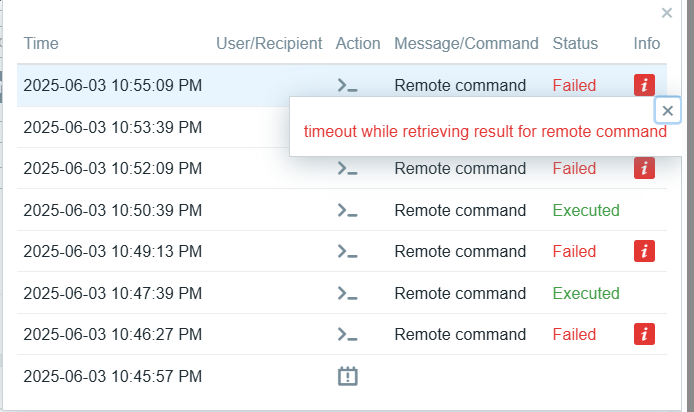Click command prompt icon in 10:50:39 PM row
Image resolution: width=694 pixels, height=412 pixels.
click(347, 210)
